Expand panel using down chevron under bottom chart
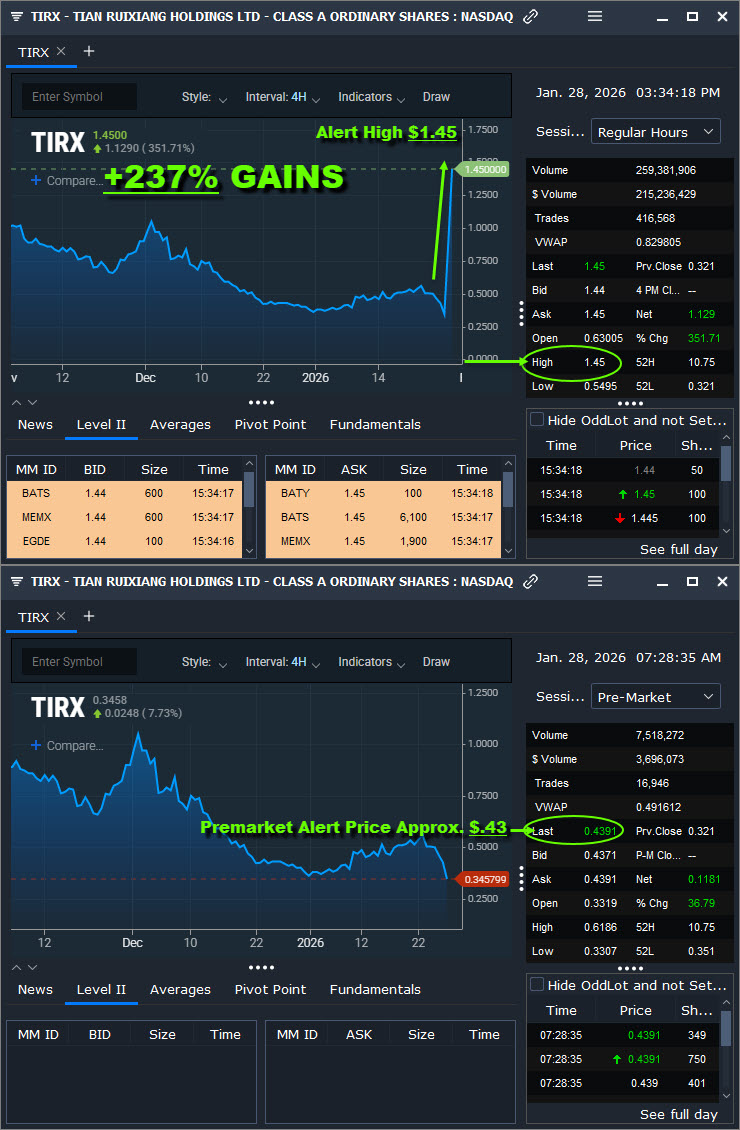Screen dimensions: 740x1130 click(x=32, y=967)
